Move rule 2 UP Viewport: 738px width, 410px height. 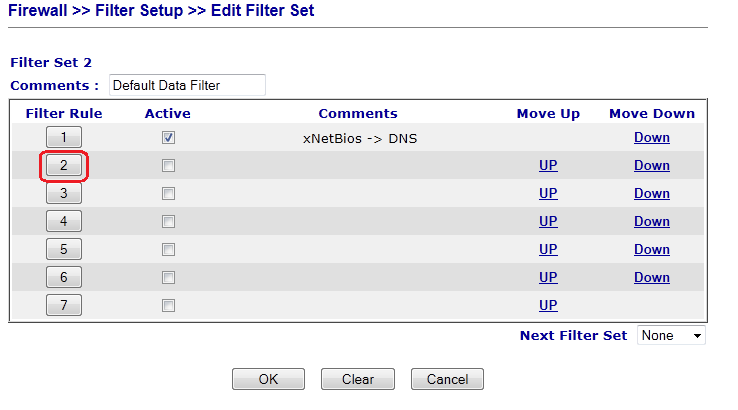pyautogui.click(x=548, y=166)
